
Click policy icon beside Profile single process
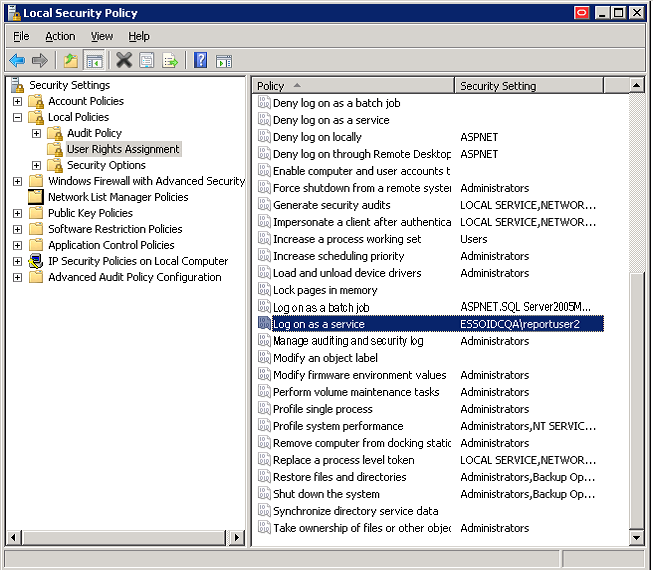tap(264, 409)
